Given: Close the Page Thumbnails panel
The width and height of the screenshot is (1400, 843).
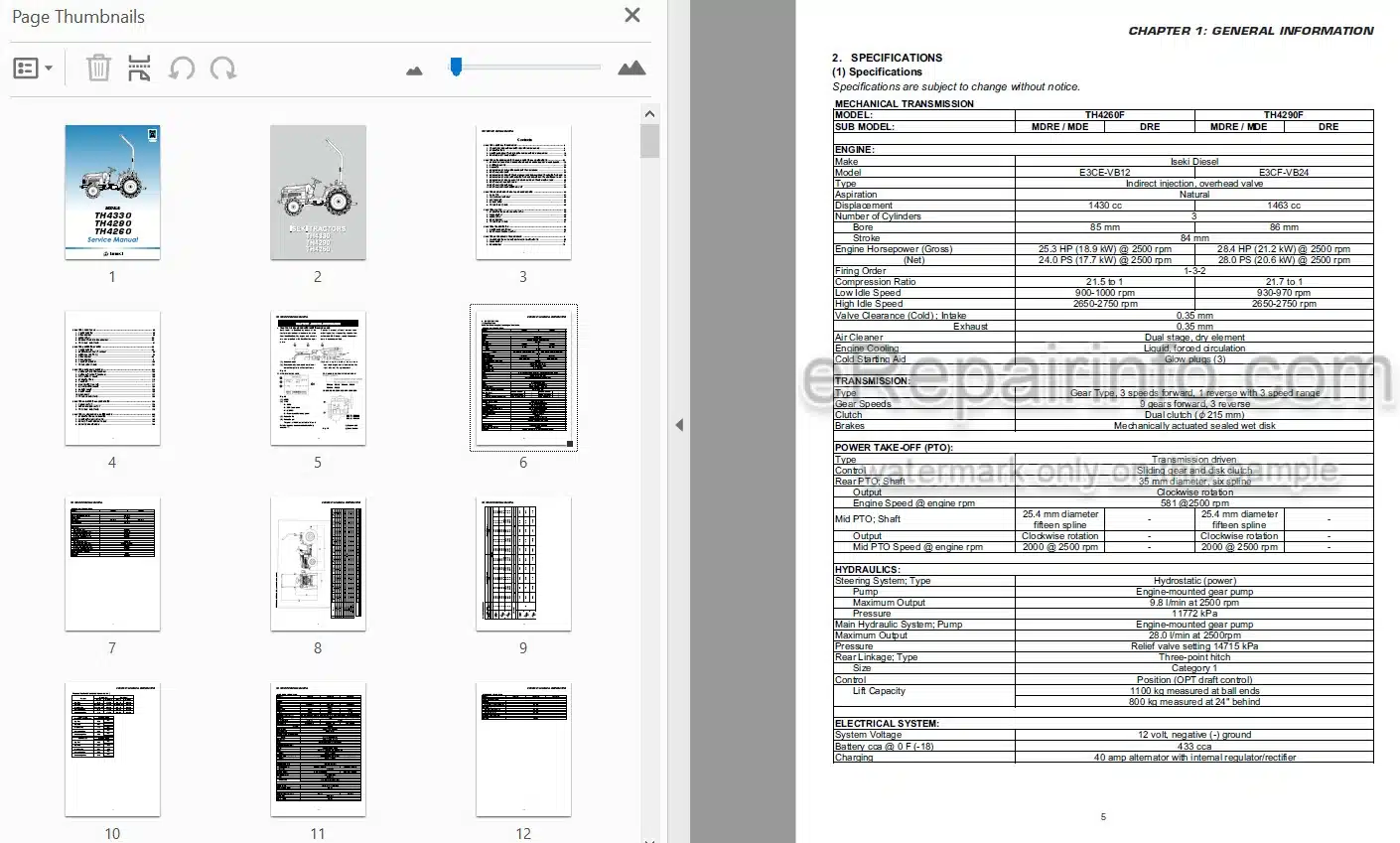Looking at the screenshot, I should (631, 15).
